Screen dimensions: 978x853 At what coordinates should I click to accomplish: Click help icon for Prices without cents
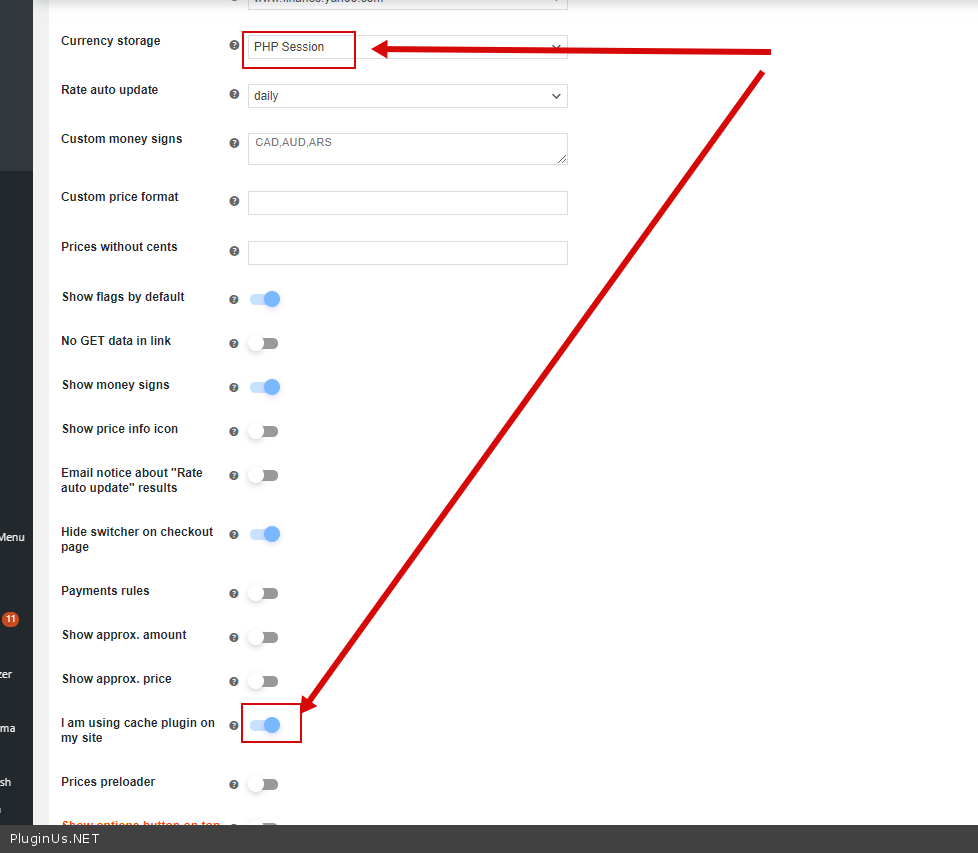pyautogui.click(x=234, y=251)
